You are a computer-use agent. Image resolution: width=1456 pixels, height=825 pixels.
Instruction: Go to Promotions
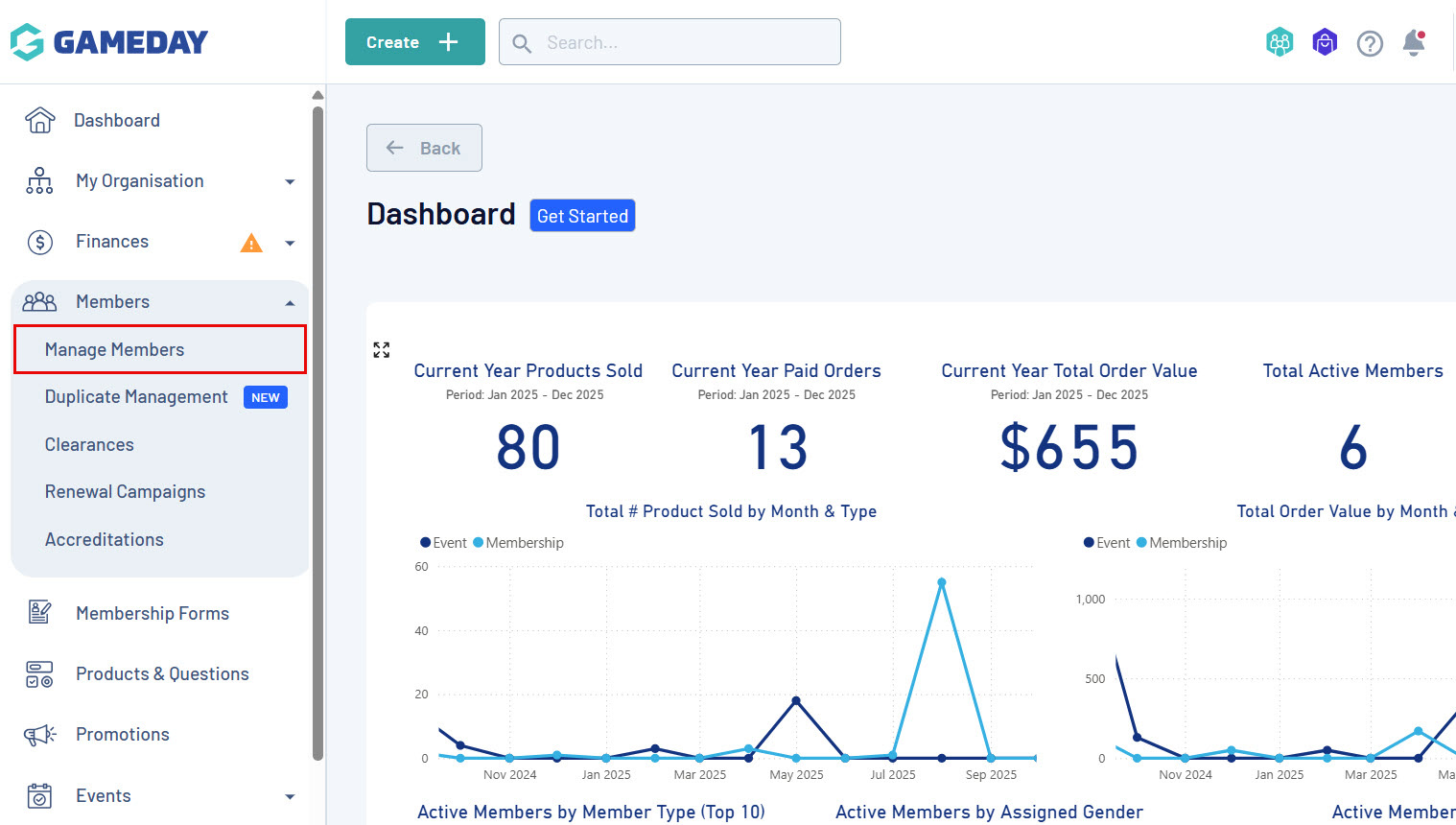point(123,735)
